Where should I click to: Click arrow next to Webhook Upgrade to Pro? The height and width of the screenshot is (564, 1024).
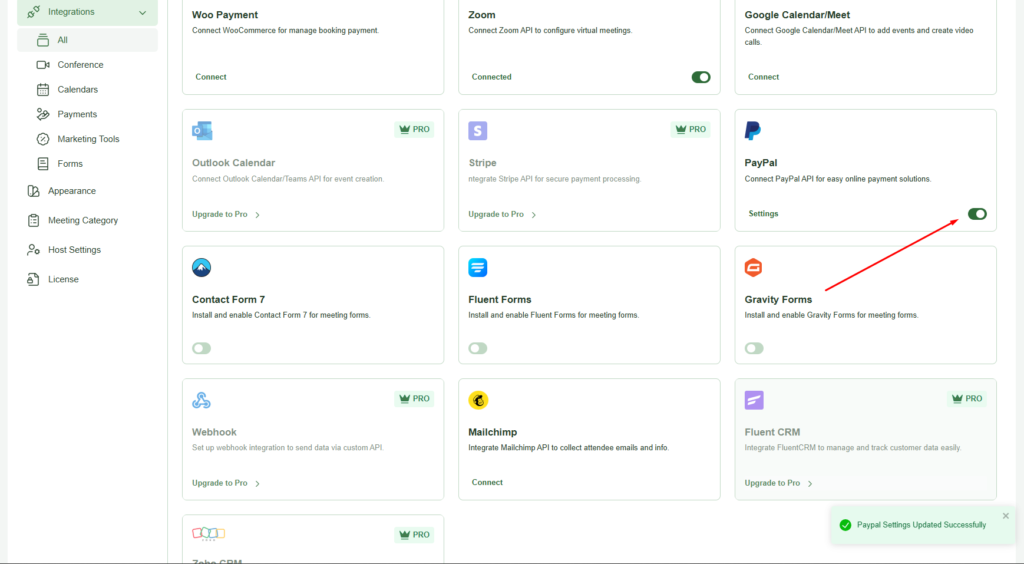pos(257,484)
